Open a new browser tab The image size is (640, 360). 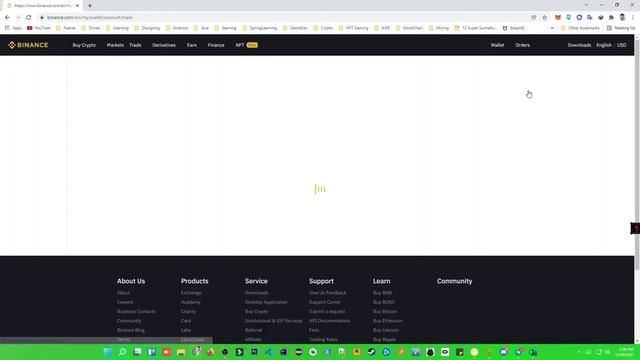pyautogui.click(x=90, y=6)
